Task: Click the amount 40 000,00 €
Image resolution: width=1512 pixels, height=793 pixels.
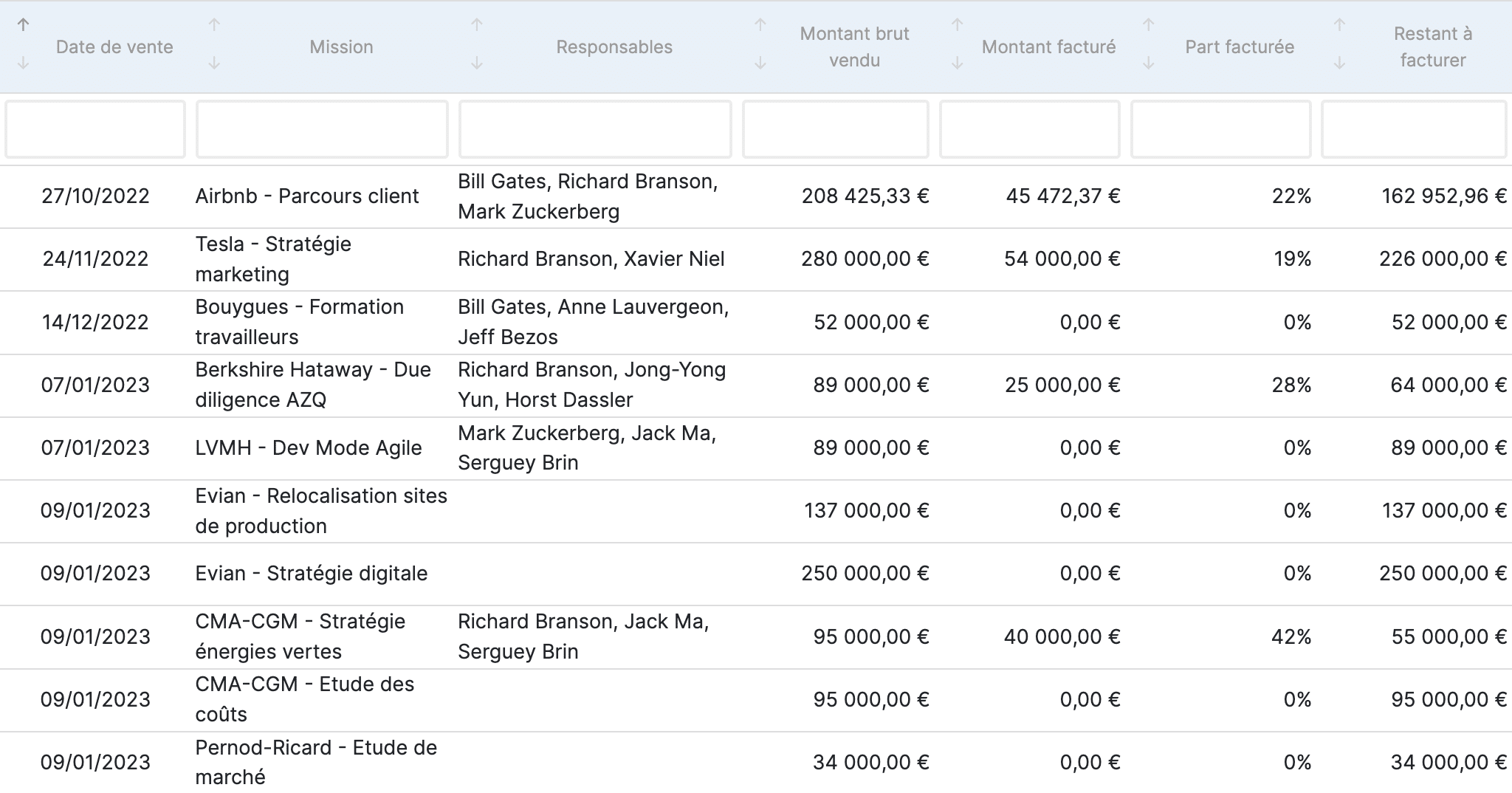Action: [x=1062, y=636]
